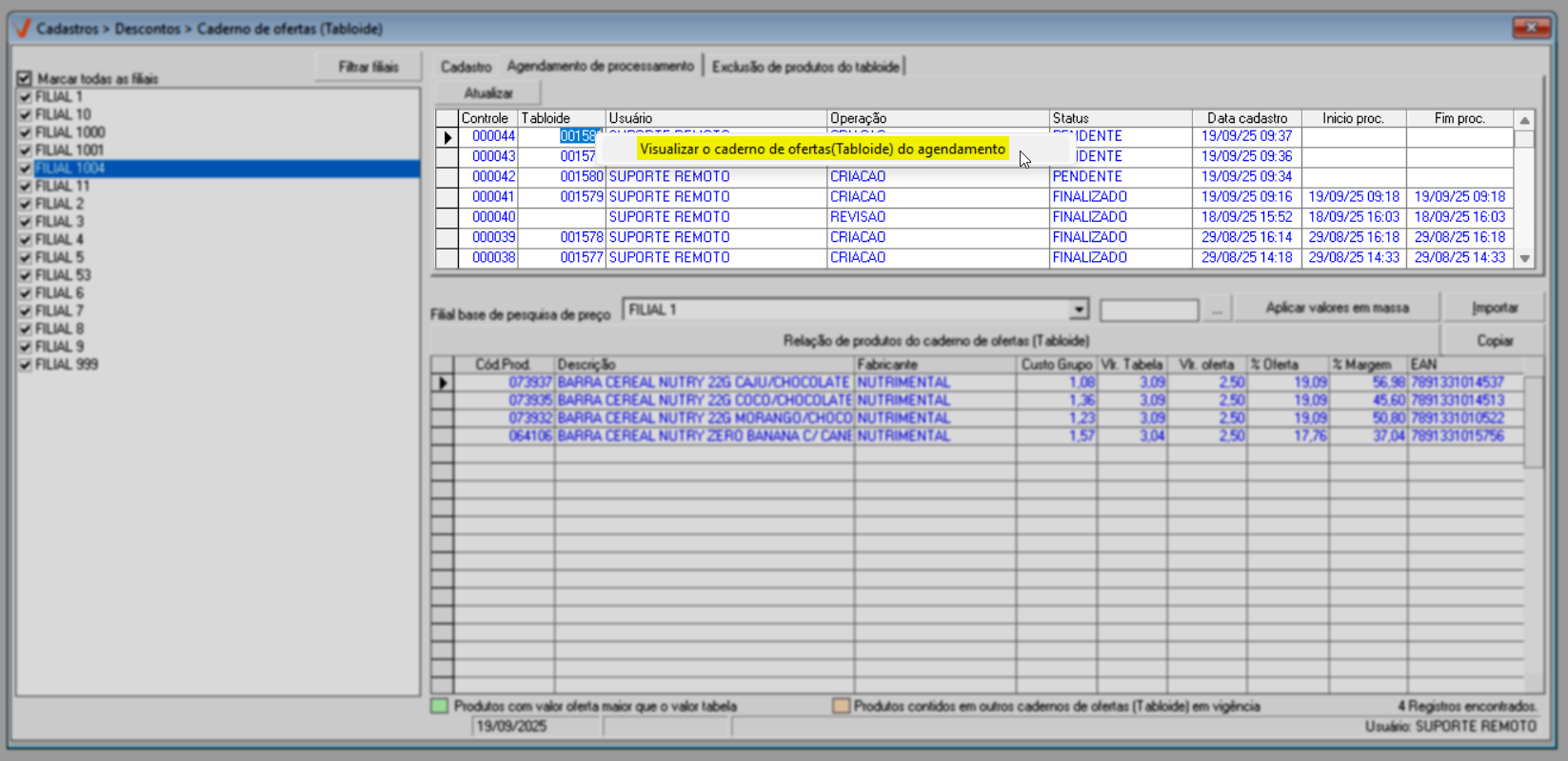Uncheck the FILIAL 1004 checkbox
Image resolution: width=1568 pixels, height=761 pixels.
click(25, 169)
